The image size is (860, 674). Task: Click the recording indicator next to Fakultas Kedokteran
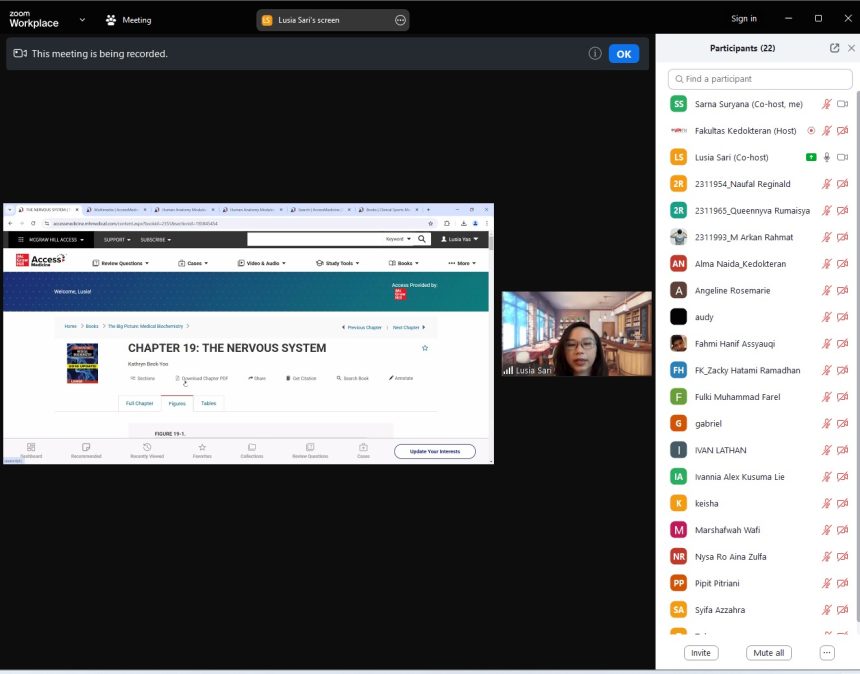(811, 131)
